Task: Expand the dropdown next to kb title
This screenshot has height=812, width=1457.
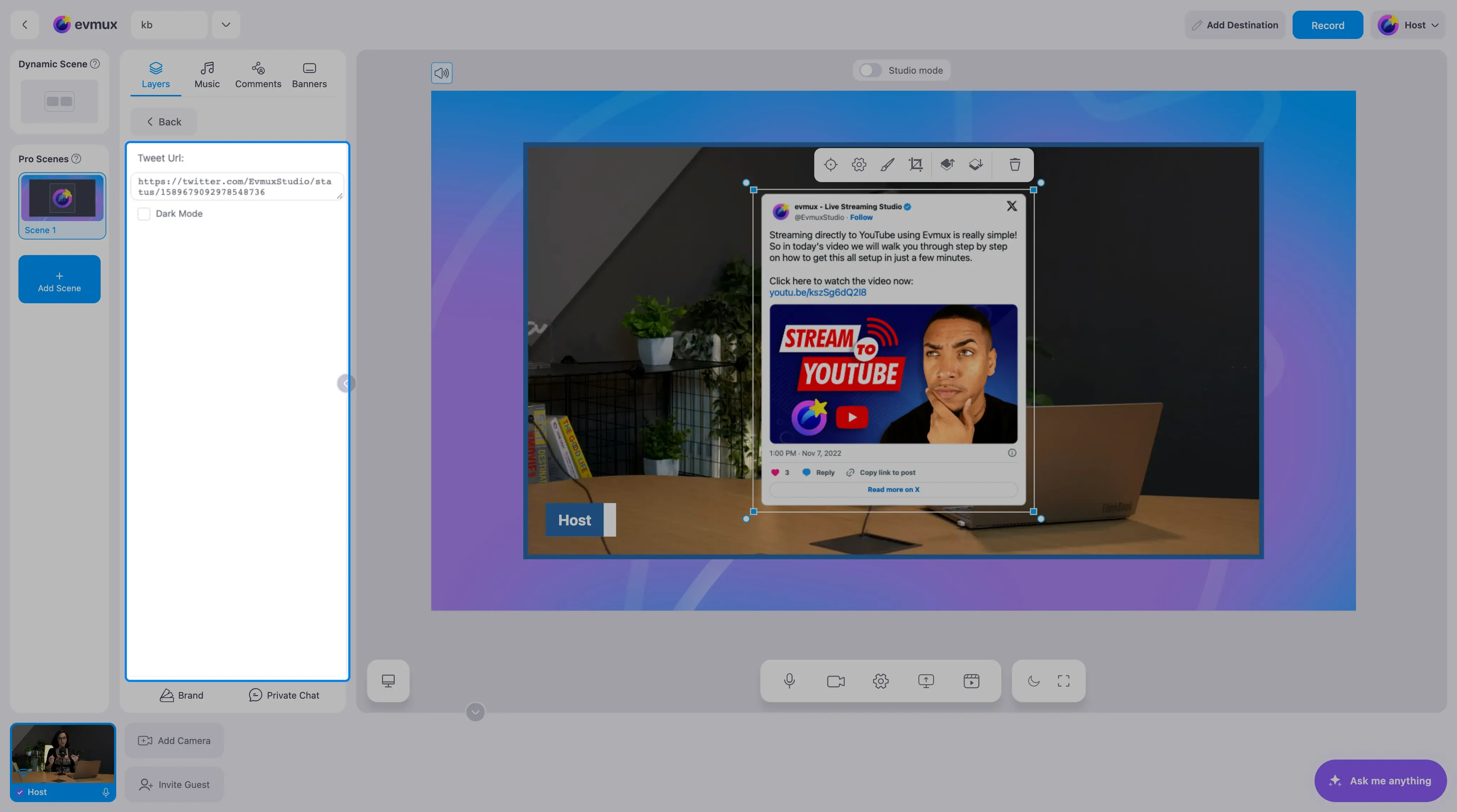Action: pyautogui.click(x=226, y=24)
